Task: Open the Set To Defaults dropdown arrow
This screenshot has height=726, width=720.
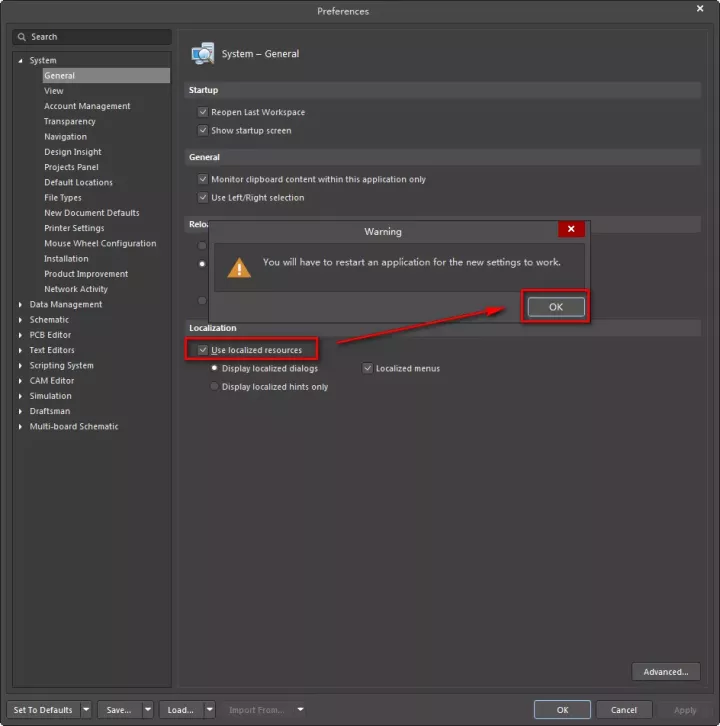Action: point(86,710)
